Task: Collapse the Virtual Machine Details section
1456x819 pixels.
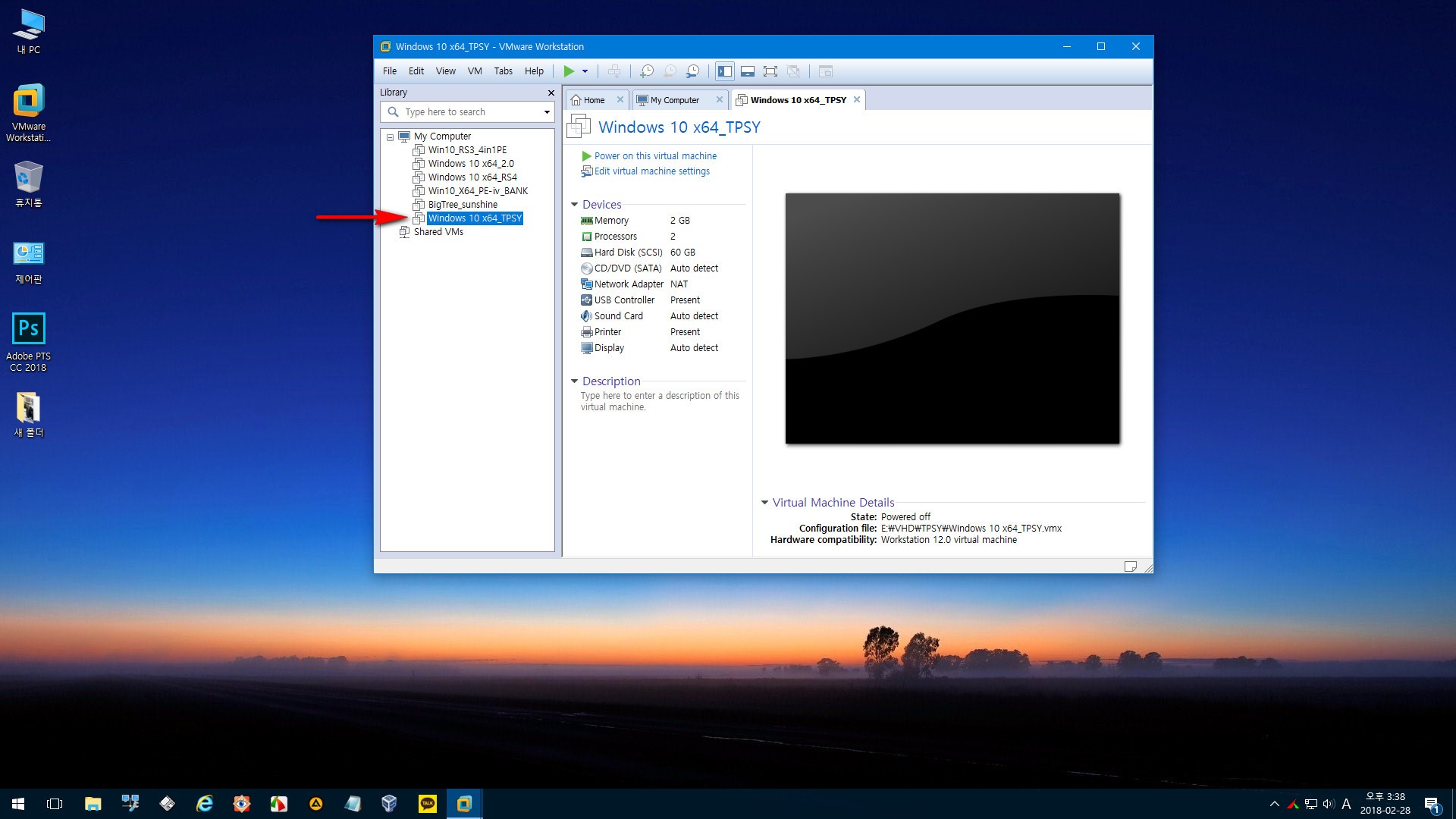Action: click(x=764, y=503)
